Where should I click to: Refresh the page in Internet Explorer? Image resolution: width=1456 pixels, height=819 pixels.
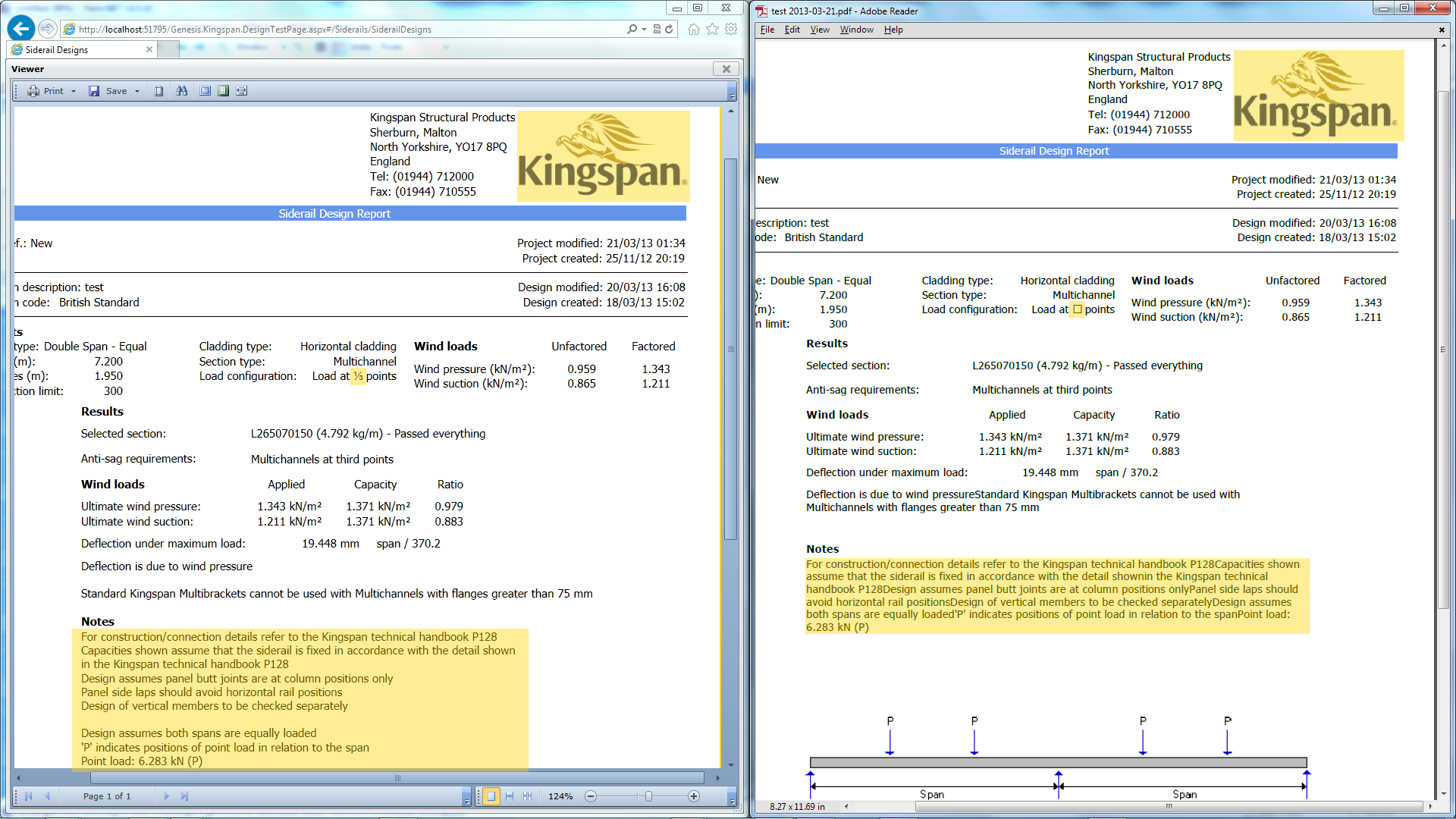[x=669, y=29]
